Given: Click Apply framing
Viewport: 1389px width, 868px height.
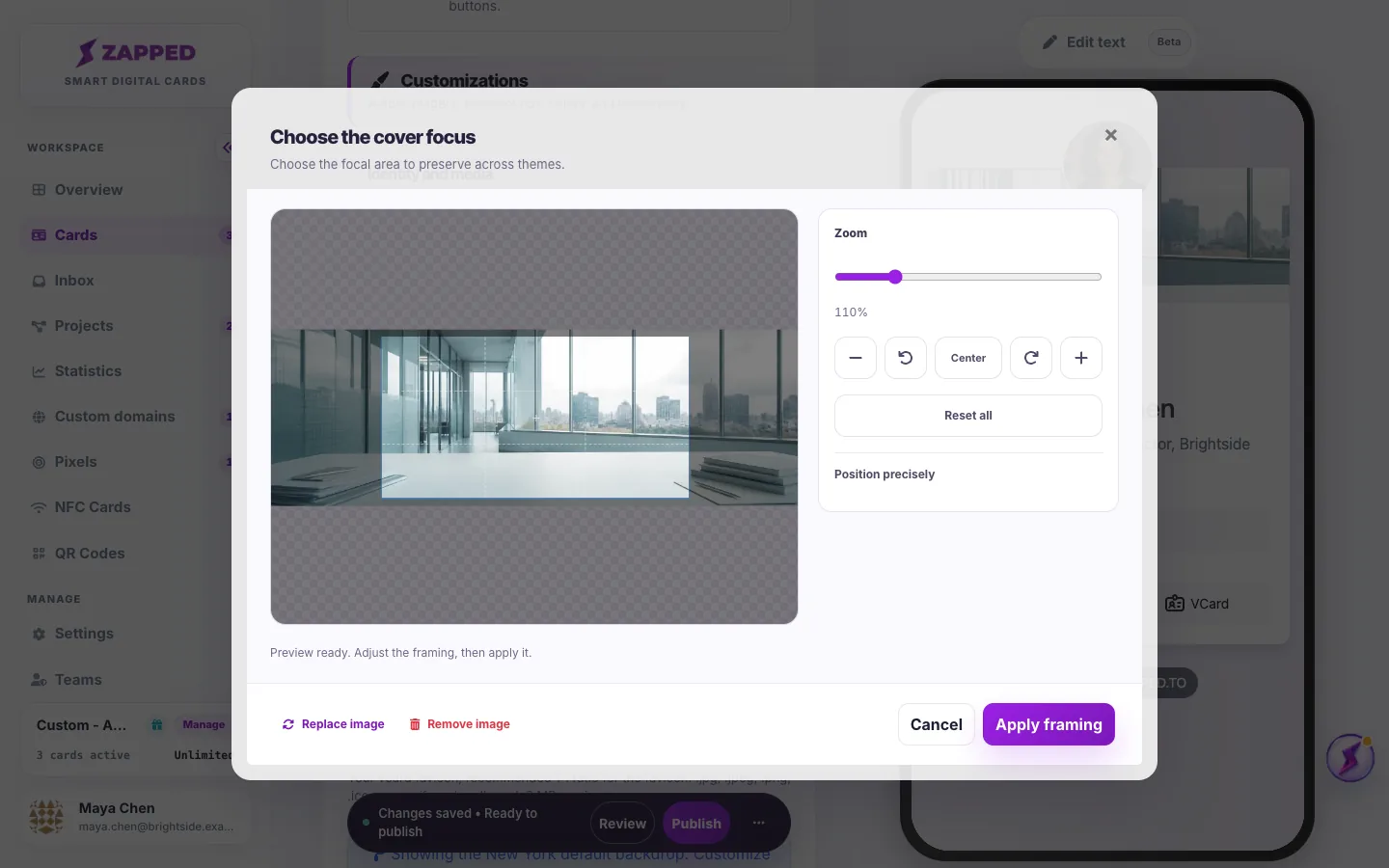Looking at the screenshot, I should coord(1049,724).
